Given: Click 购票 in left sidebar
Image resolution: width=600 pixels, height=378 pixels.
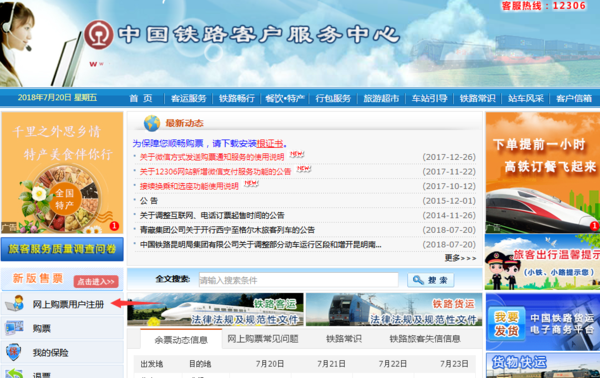Looking at the screenshot, I should (41, 328).
